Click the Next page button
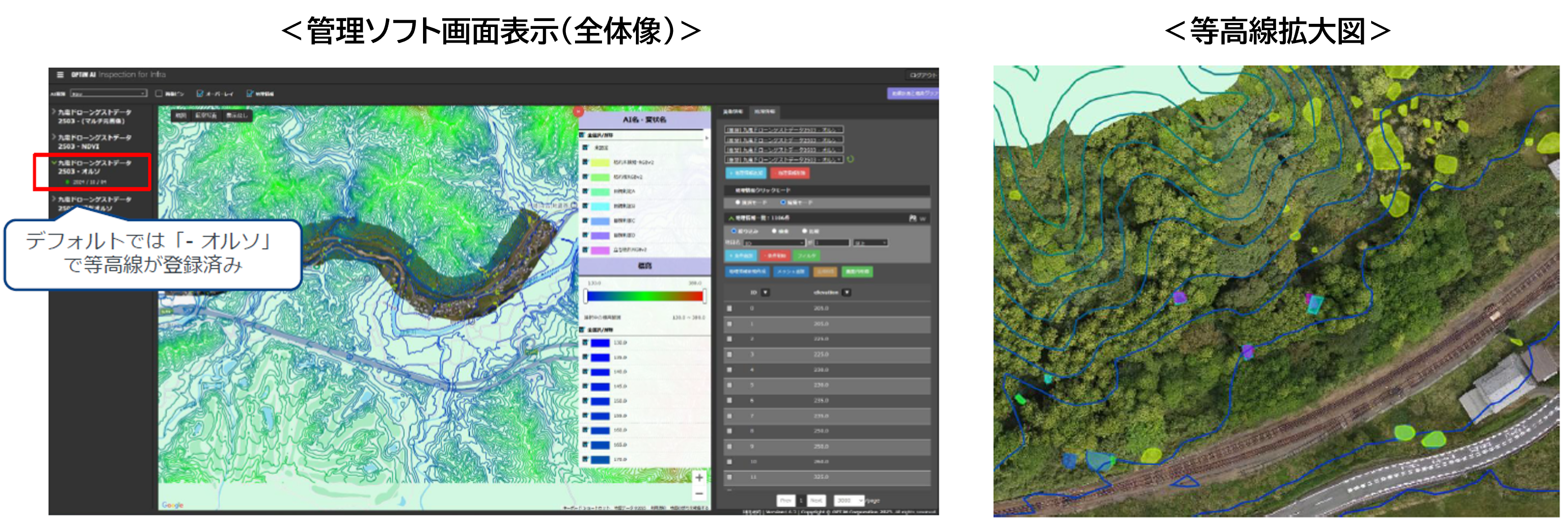The width and height of the screenshot is (1568, 518). click(x=816, y=500)
